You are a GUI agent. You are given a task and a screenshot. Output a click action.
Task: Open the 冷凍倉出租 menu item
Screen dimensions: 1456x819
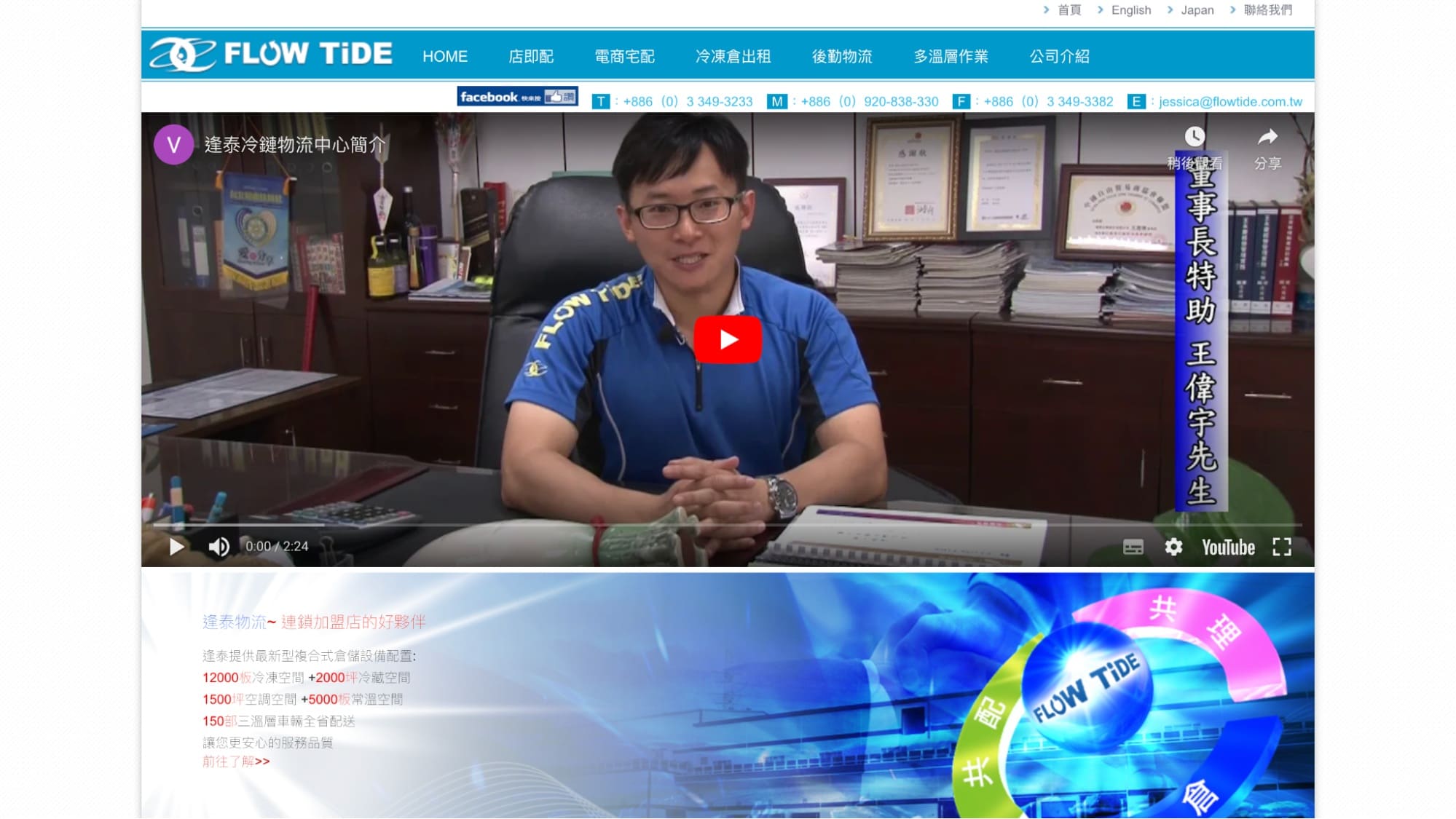733,56
